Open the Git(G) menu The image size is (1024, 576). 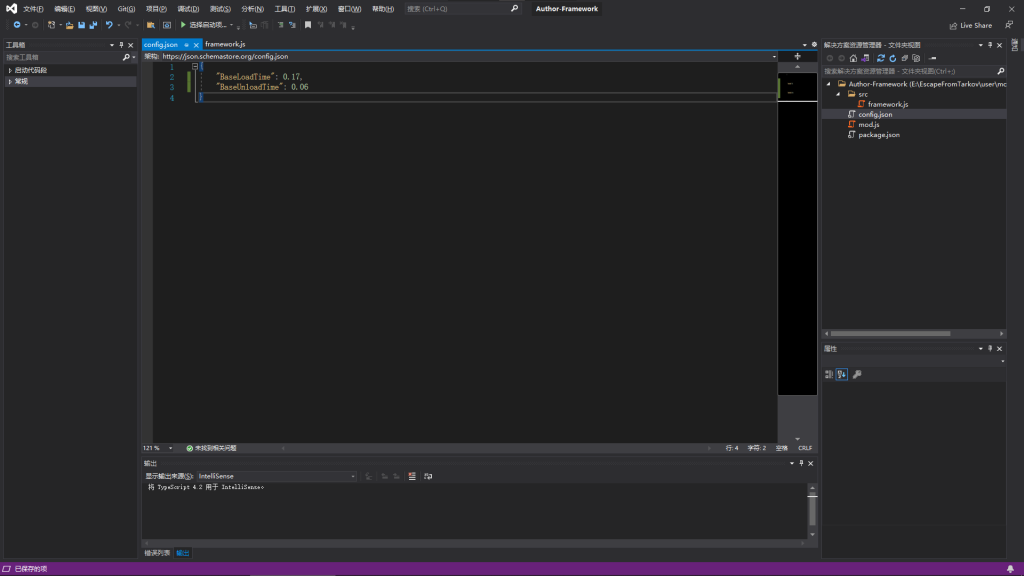[126, 9]
